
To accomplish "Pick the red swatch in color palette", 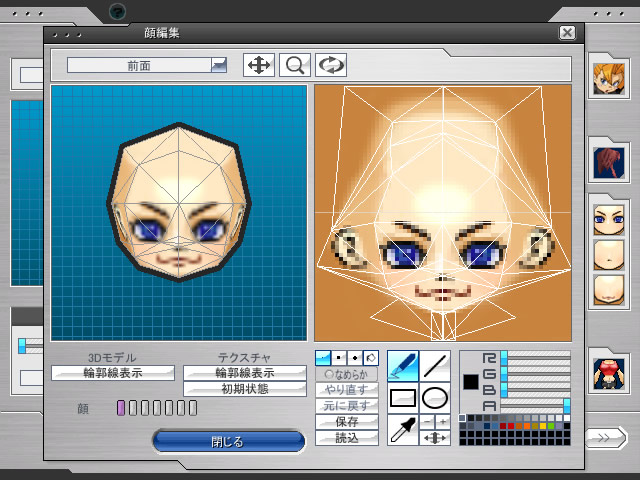I will pos(511,427).
